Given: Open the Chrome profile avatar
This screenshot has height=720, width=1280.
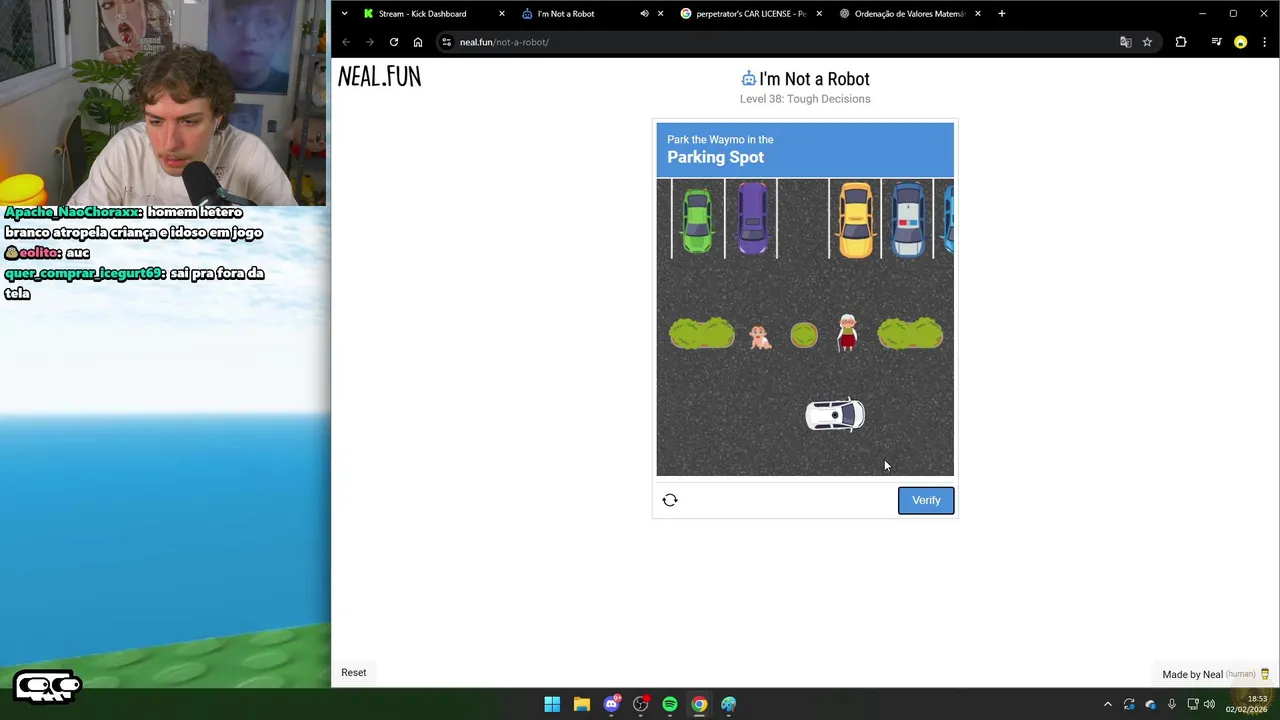Looking at the screenshot, I should (1240, 42).
